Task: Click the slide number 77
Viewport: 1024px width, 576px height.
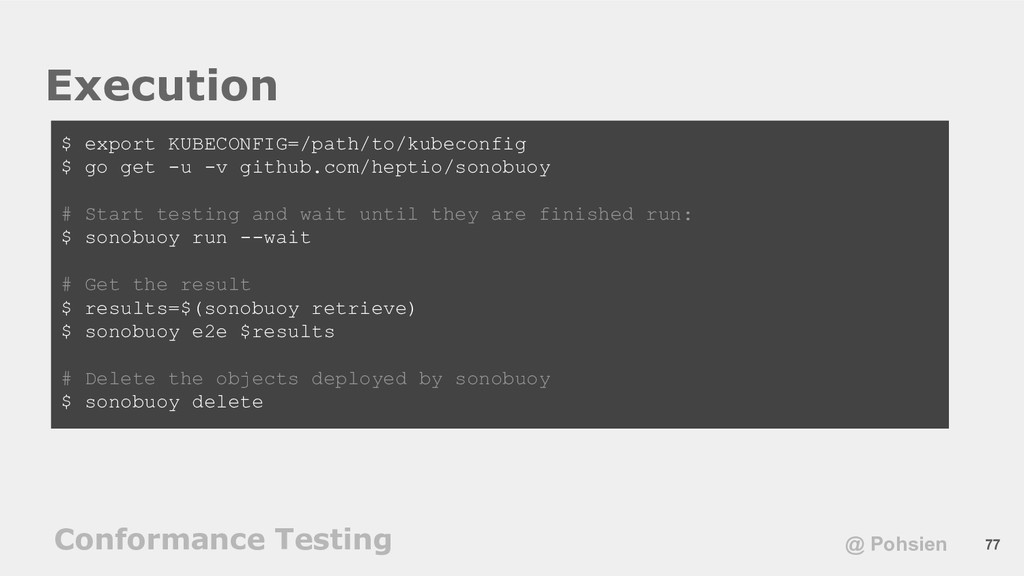Action: pyautogui.click(x=992, y=545)
